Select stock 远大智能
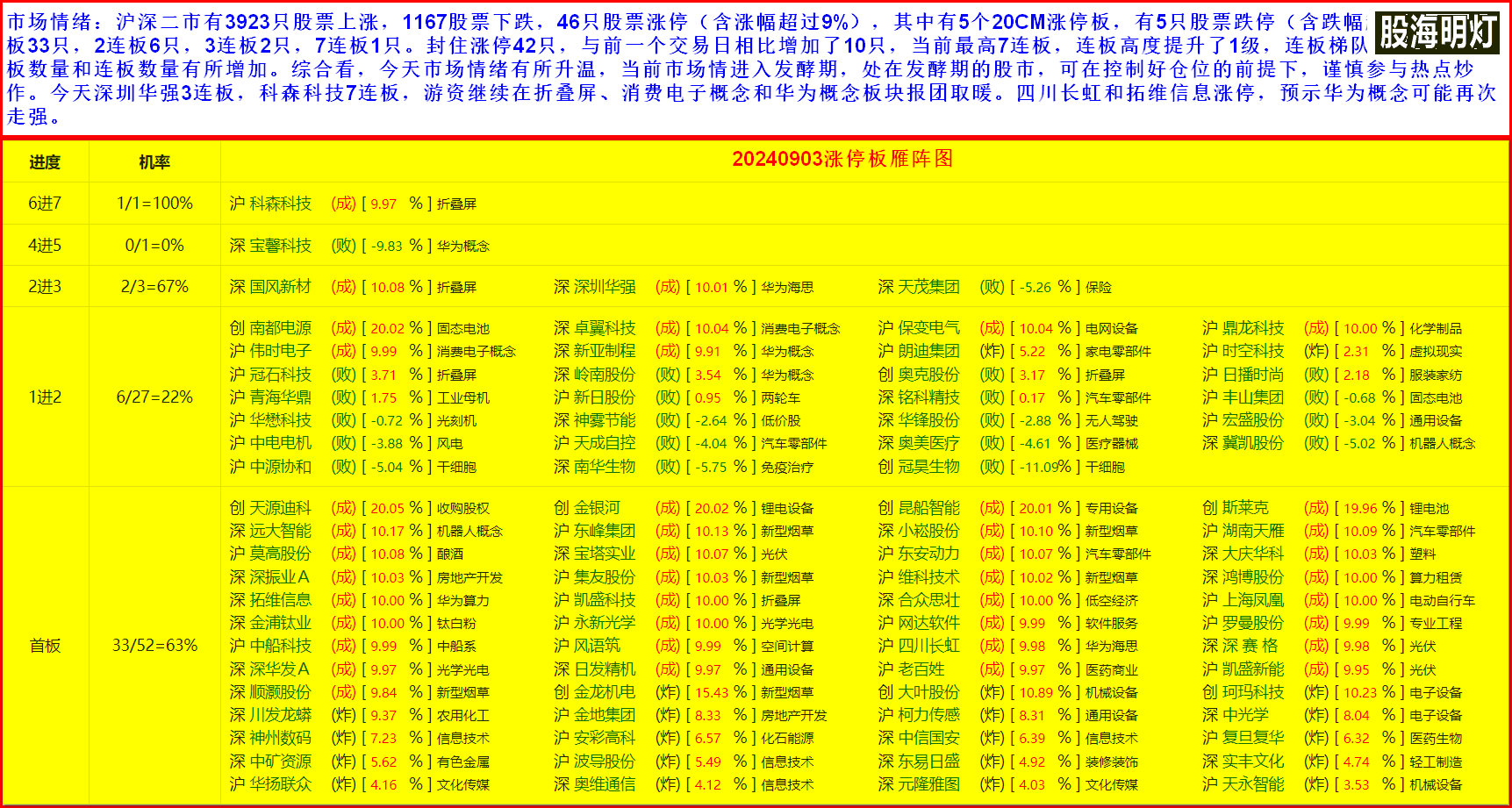This screenshot has width=1512, height=808. tap(280, 531)
